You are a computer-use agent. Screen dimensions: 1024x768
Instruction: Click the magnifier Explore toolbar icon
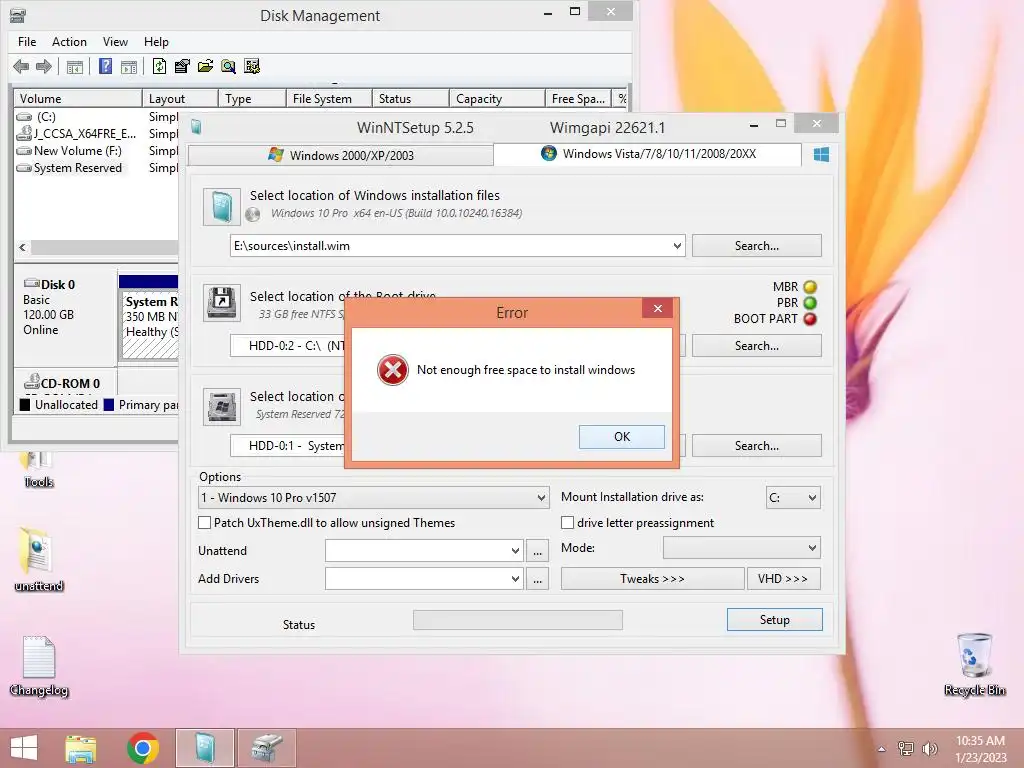tap(228, 66)
